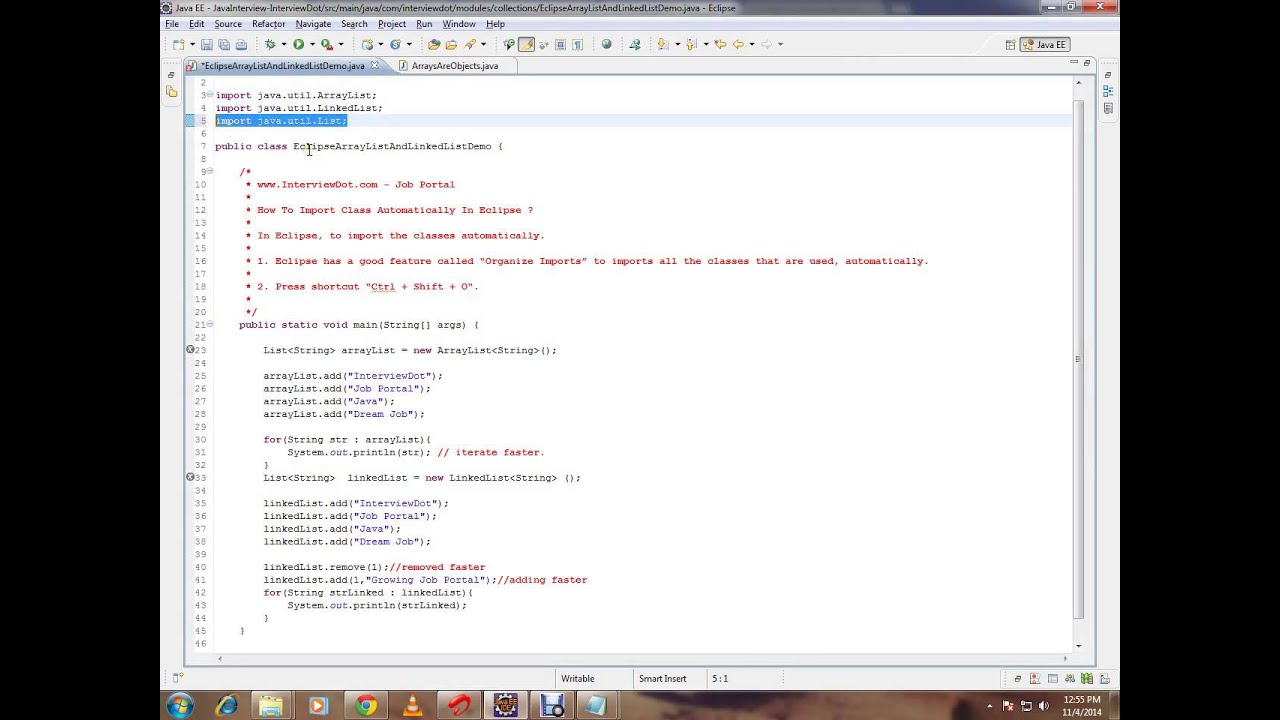Click the Package Explorer icon in left trim
Viewport: 1280px width, 720px height.
171,91
